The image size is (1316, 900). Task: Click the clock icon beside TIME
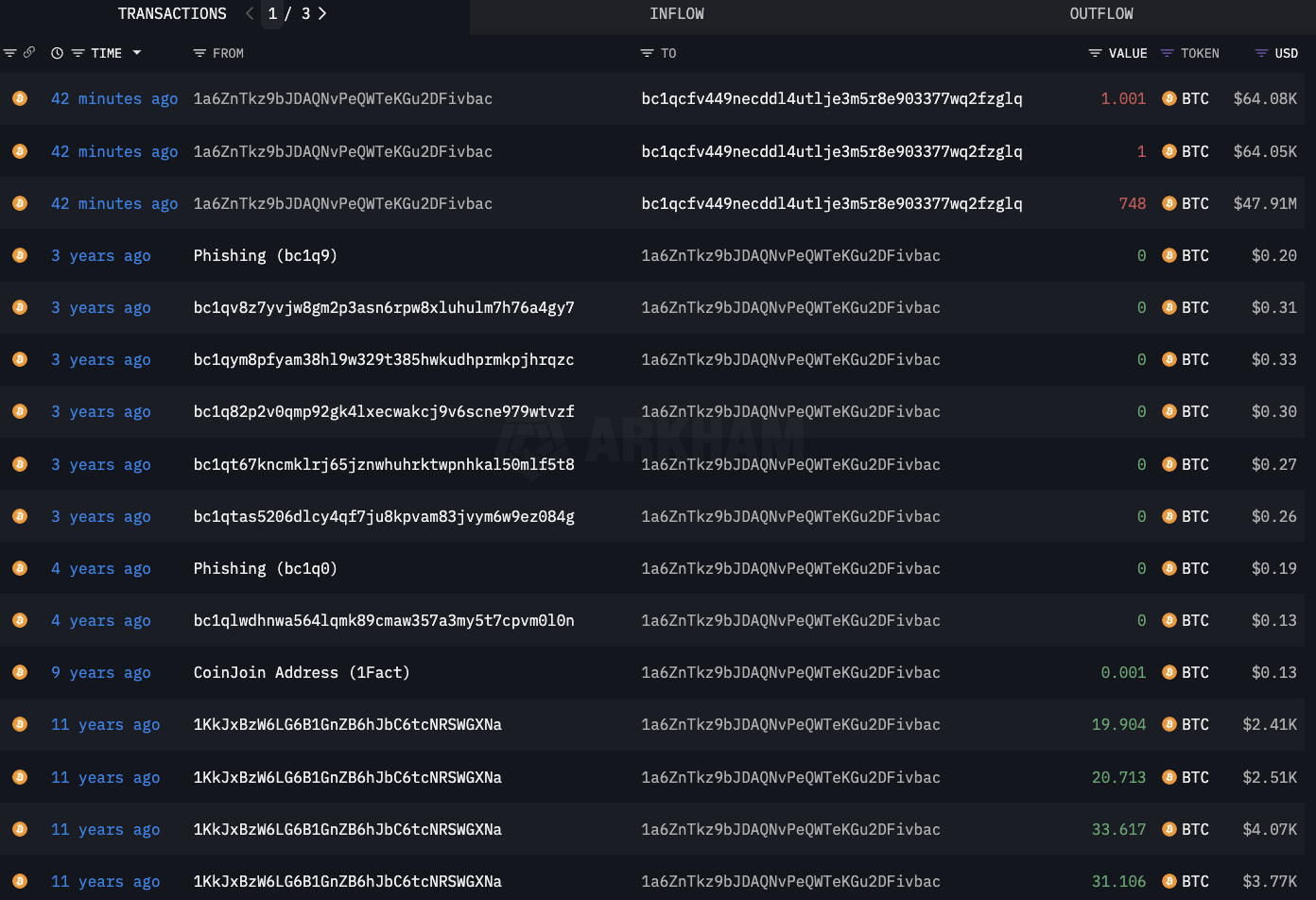(57, 53)
